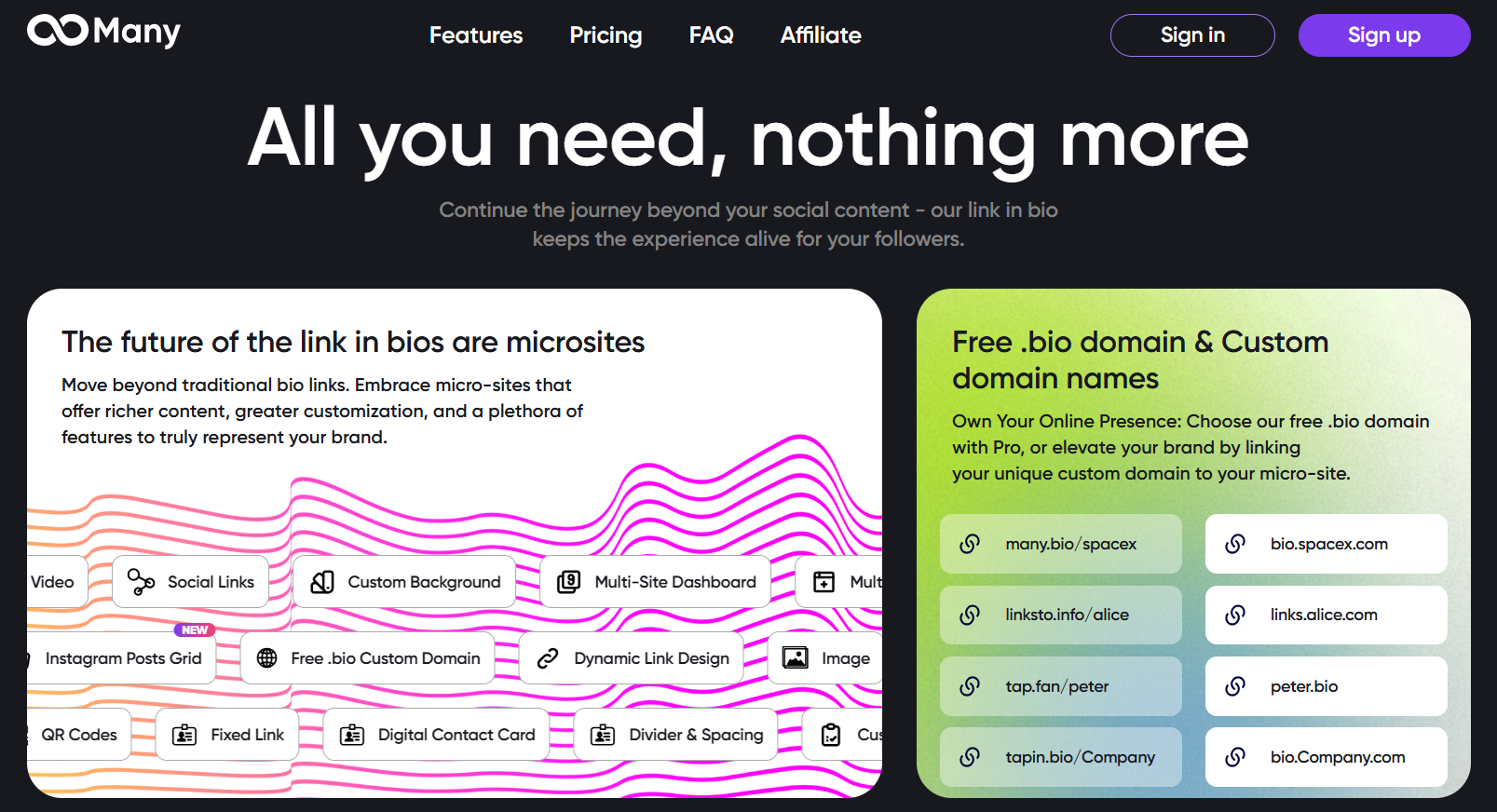Open the Features menu item
The image size is (1497, 812).
point(476,35)
